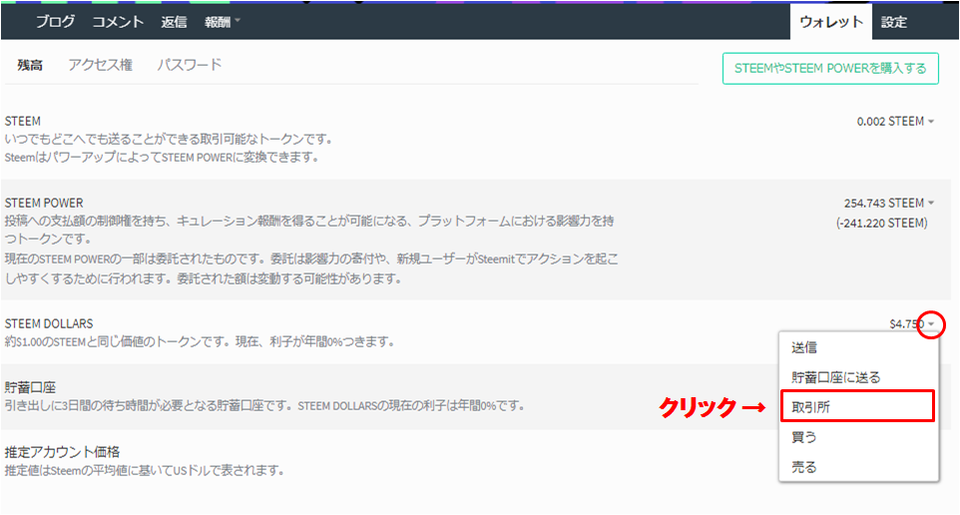Expand the 報酬 dropdown menu

[222, 21]
